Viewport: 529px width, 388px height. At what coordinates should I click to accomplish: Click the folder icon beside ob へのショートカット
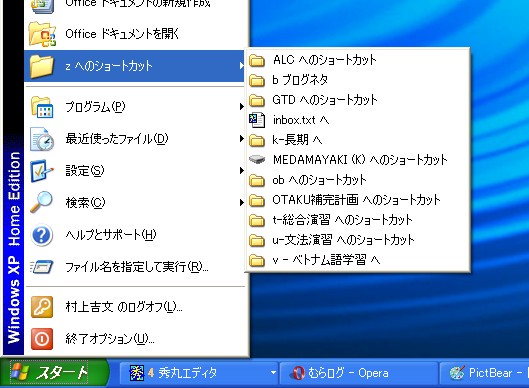coord(257,180)
